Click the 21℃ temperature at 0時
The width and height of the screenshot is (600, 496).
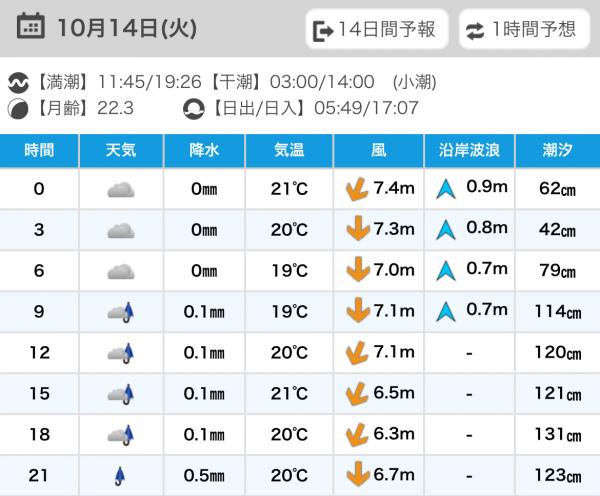pos(290,188)
